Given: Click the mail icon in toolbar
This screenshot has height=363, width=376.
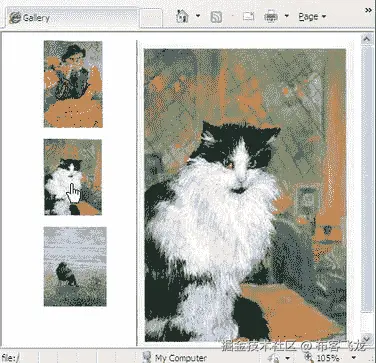Looking at the screenshot, I should (249, 16).
